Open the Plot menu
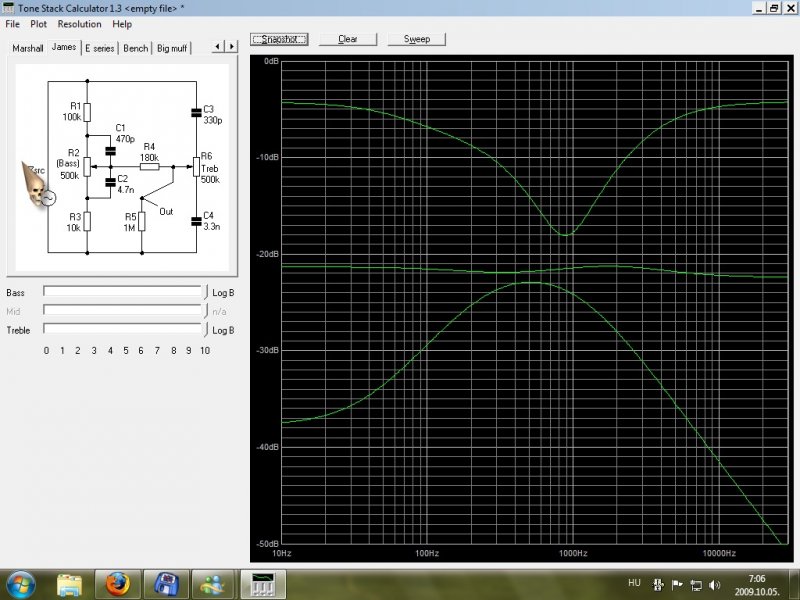Viewport: 800px width, 600px height. 38,24
